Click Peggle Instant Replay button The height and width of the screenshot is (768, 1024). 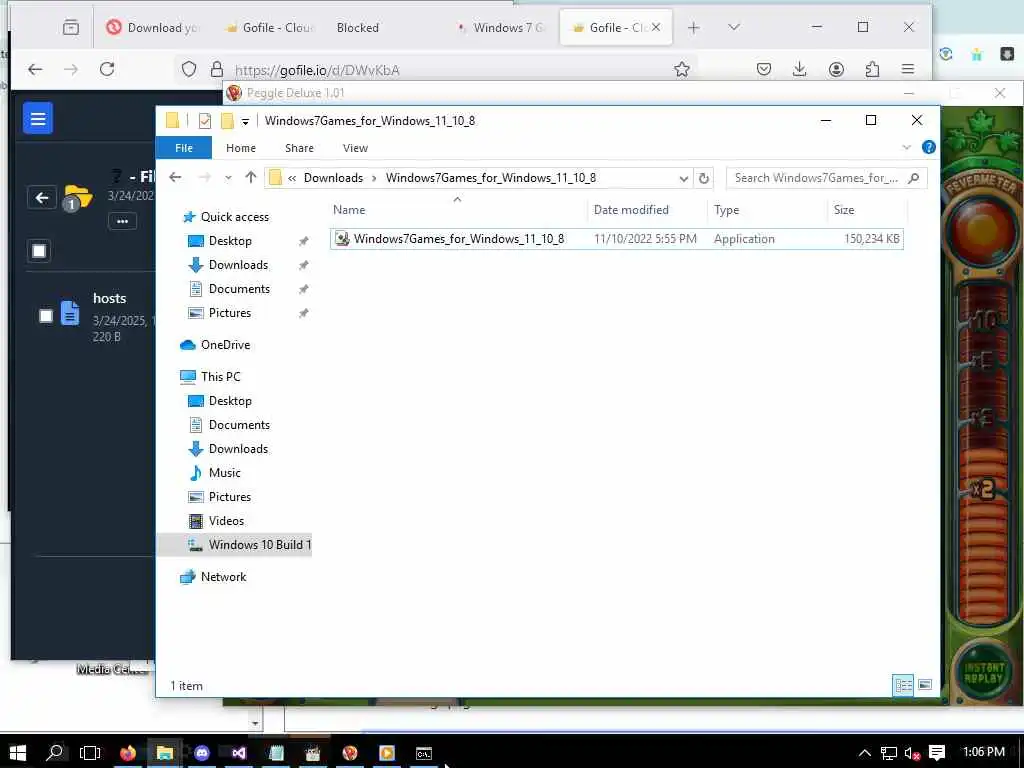984,673
